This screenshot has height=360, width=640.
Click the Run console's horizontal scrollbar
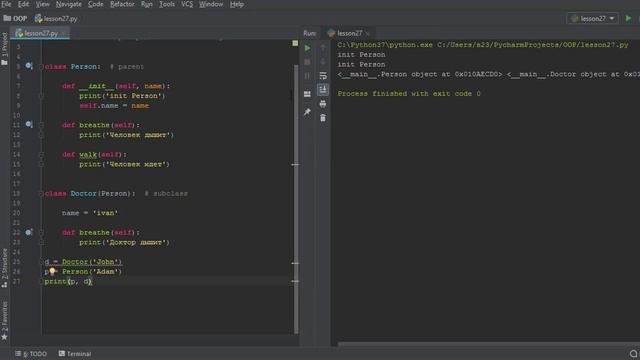pos(489,344)
